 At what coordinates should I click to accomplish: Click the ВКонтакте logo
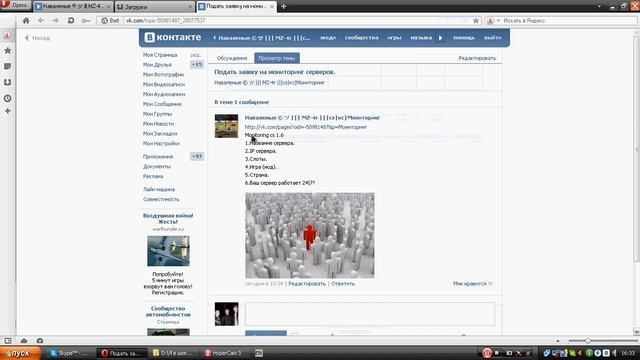pyautogui.click(x=173, y=37)
